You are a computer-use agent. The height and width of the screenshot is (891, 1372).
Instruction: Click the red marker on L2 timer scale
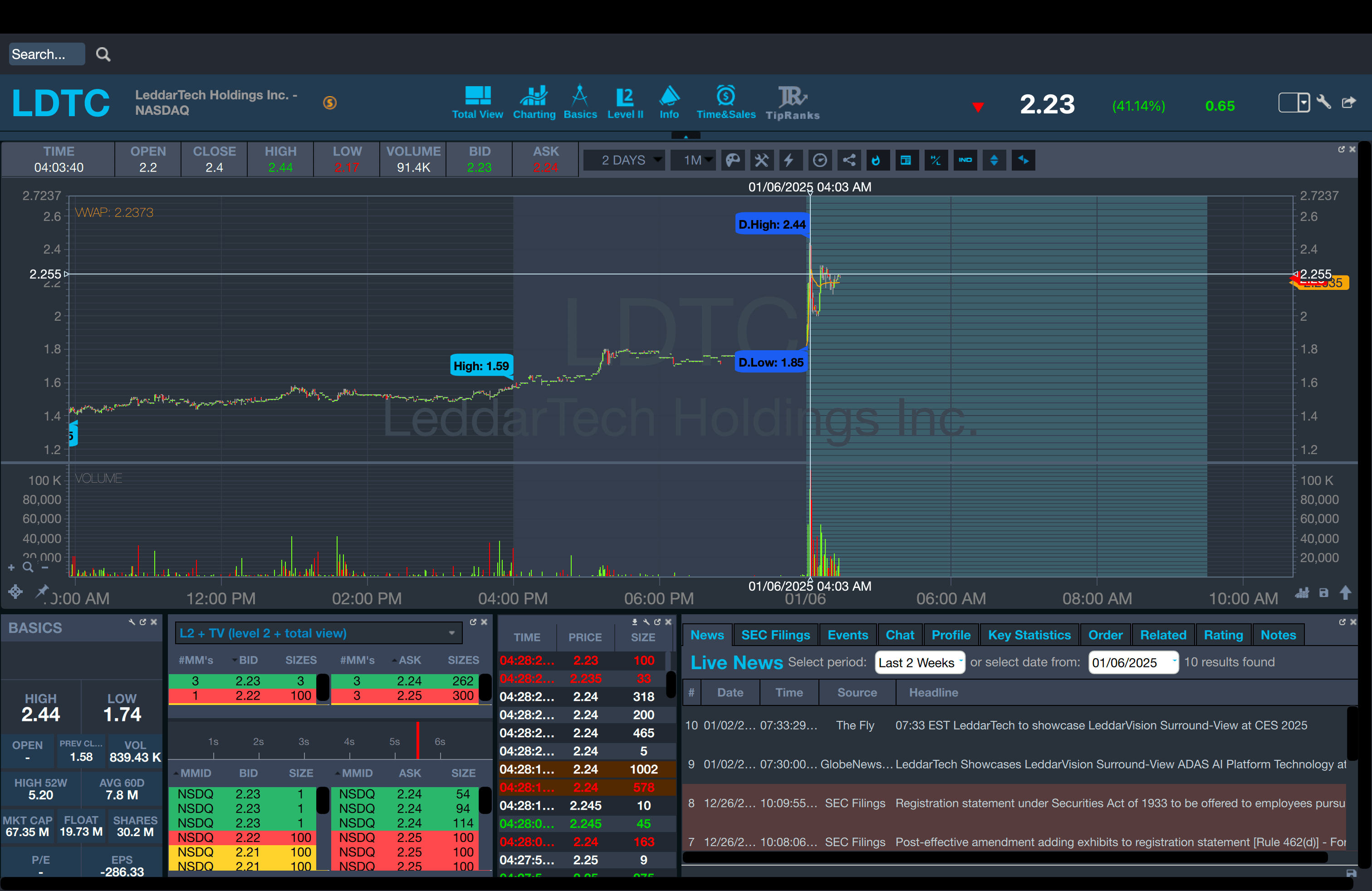[417, 740]
